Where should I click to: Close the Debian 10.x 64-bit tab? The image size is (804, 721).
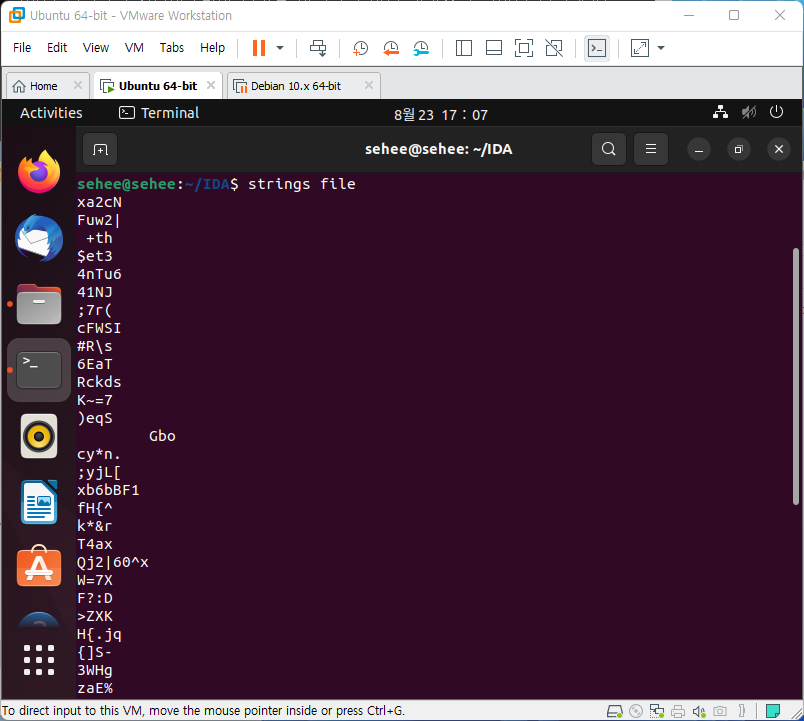tap(369, 85)
